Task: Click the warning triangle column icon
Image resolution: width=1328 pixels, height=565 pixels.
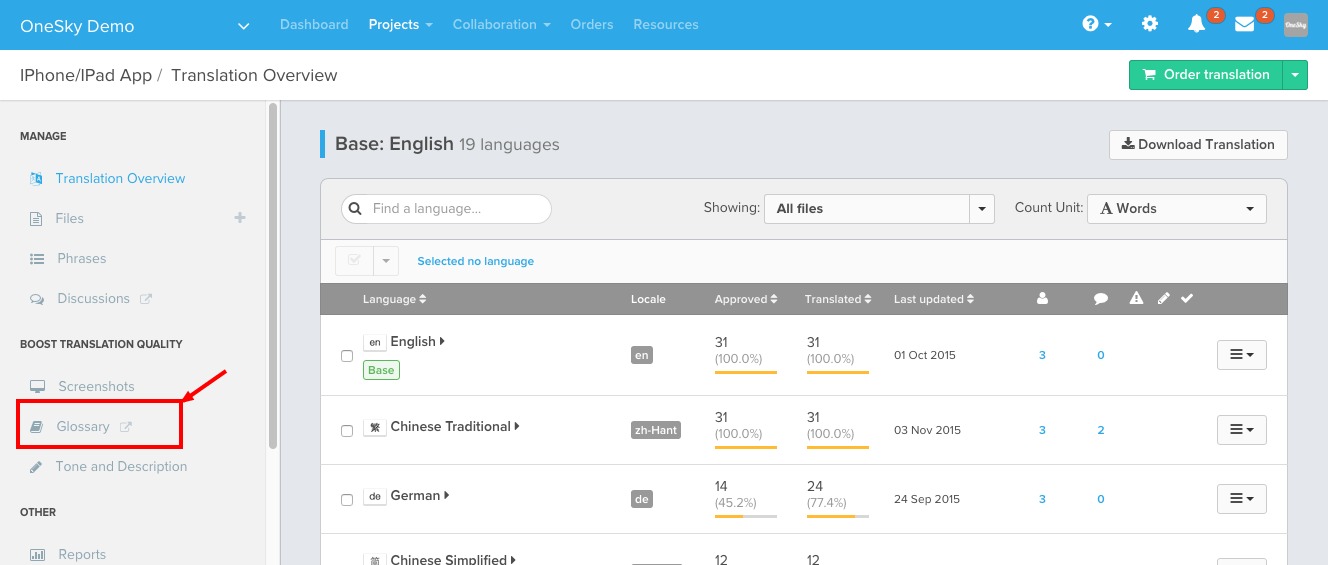Action: pyautogui.click(x=1136, y=298)
